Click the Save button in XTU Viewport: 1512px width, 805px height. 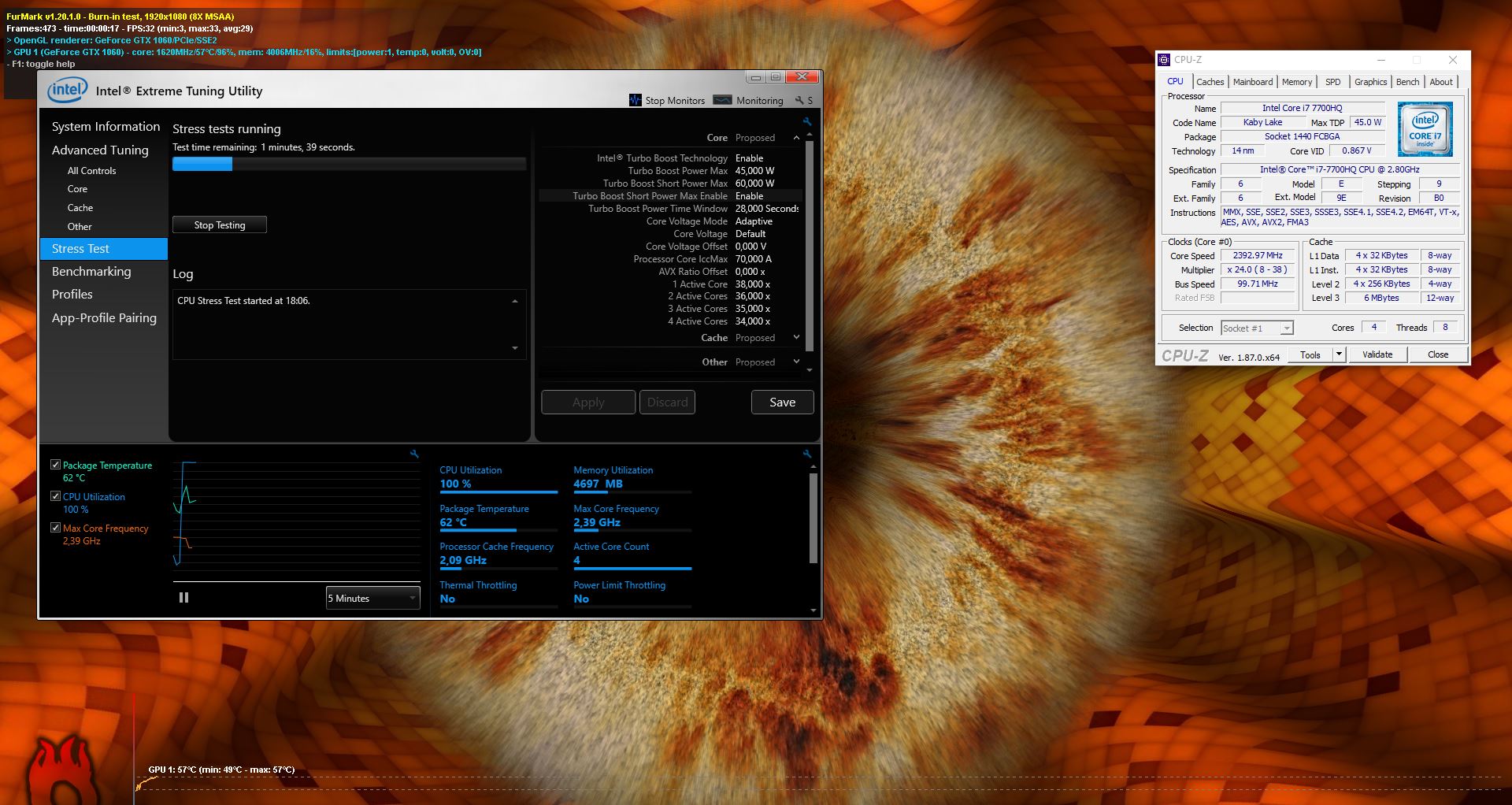(x=782, y=402)
